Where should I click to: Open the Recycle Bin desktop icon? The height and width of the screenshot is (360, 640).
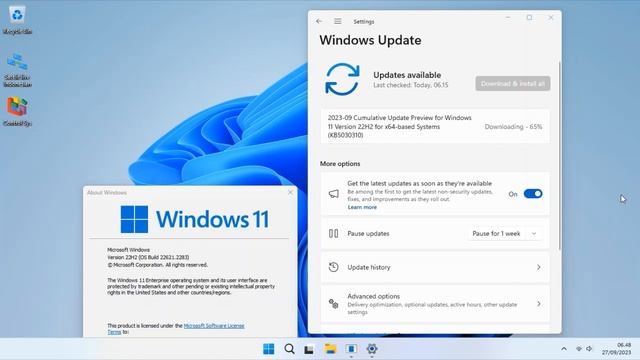tap(17, 20)
